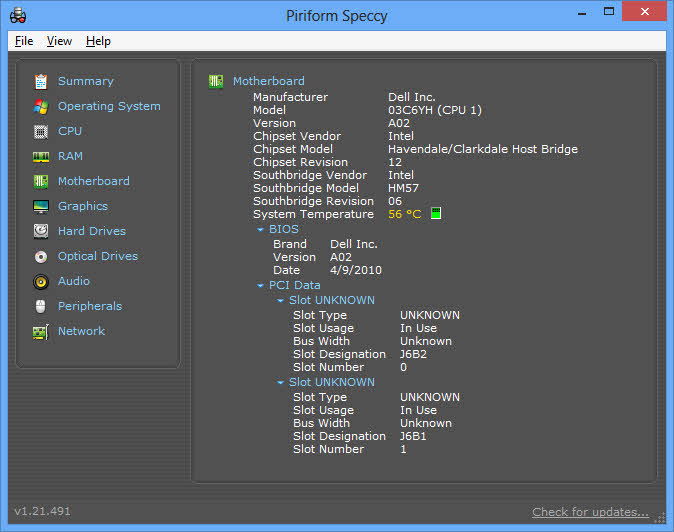Select the Havendale/Clarkdale Host Bridge value
The width and height of the screenshot is (674, 532).
(483, 149)
